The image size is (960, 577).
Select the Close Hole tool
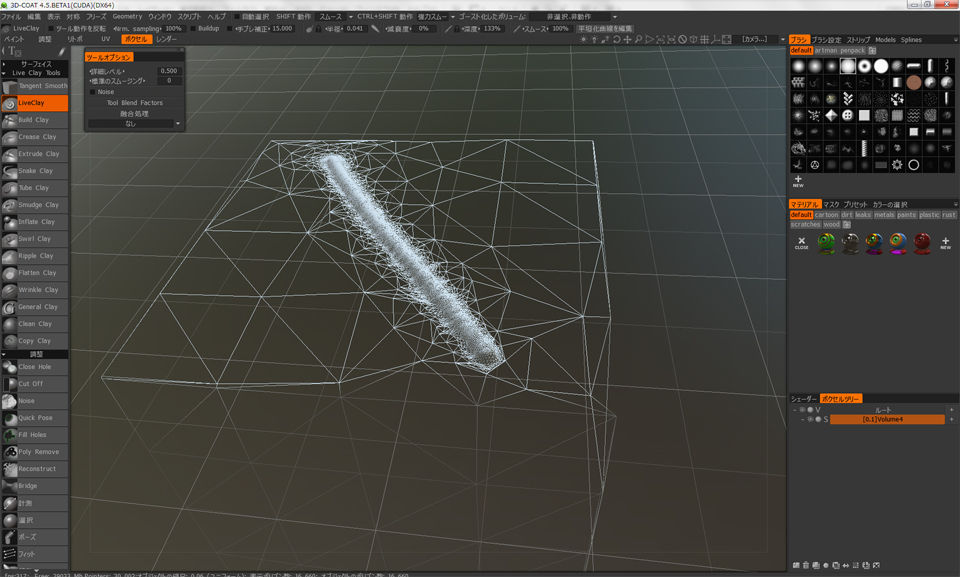tap(35, 367)
